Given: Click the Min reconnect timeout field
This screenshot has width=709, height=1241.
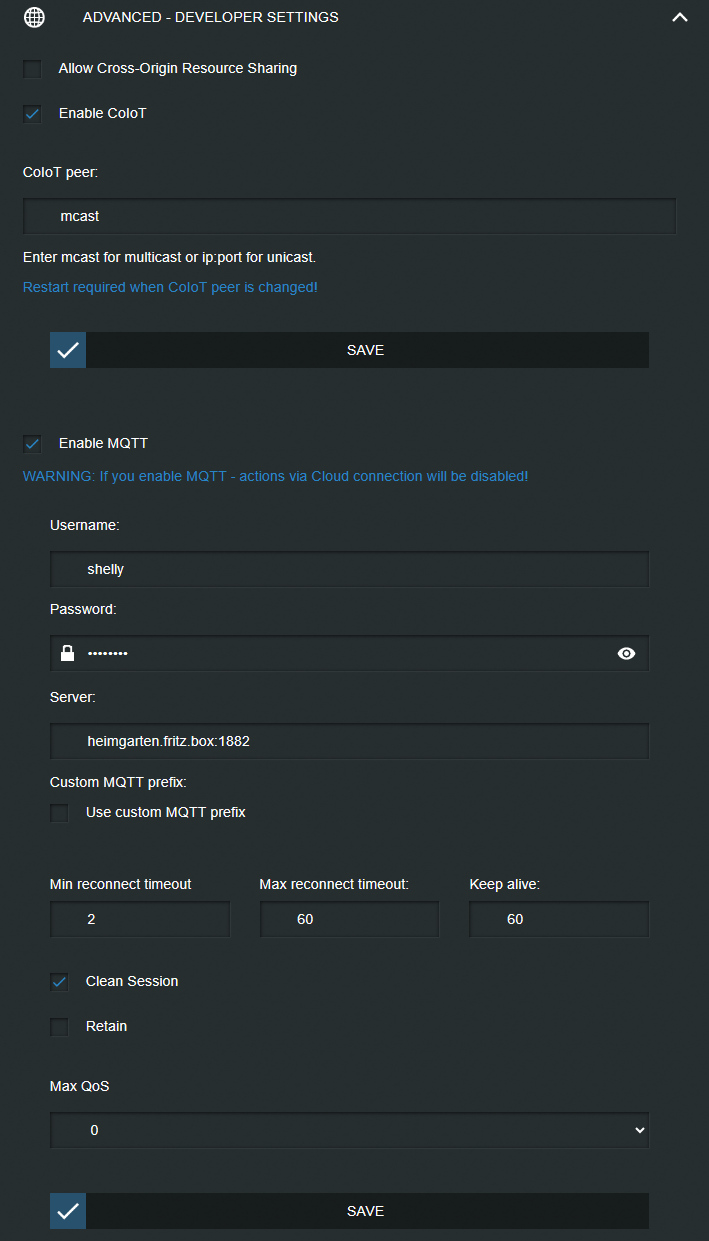Looking at the screenshot, I should click(x=140, y=919).
